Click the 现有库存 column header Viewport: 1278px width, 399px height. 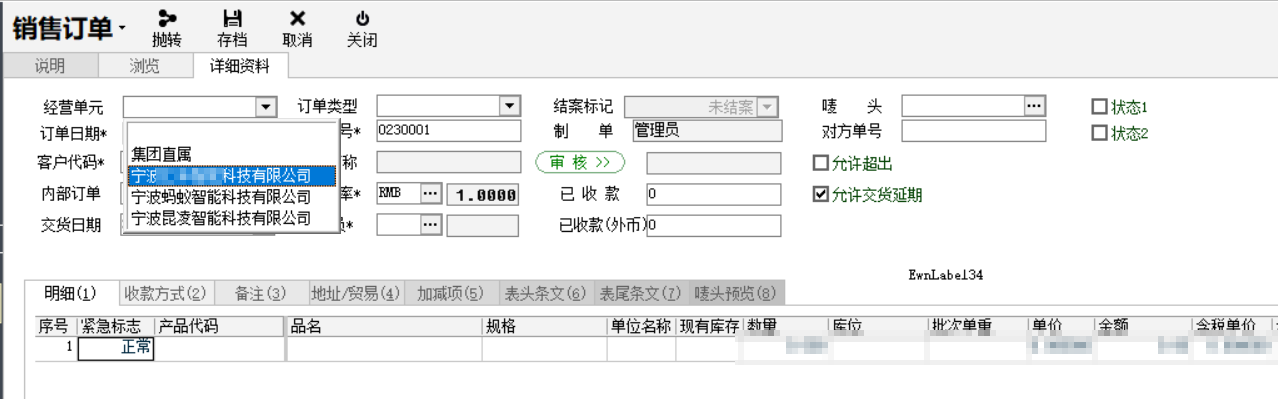coord(709,326)
